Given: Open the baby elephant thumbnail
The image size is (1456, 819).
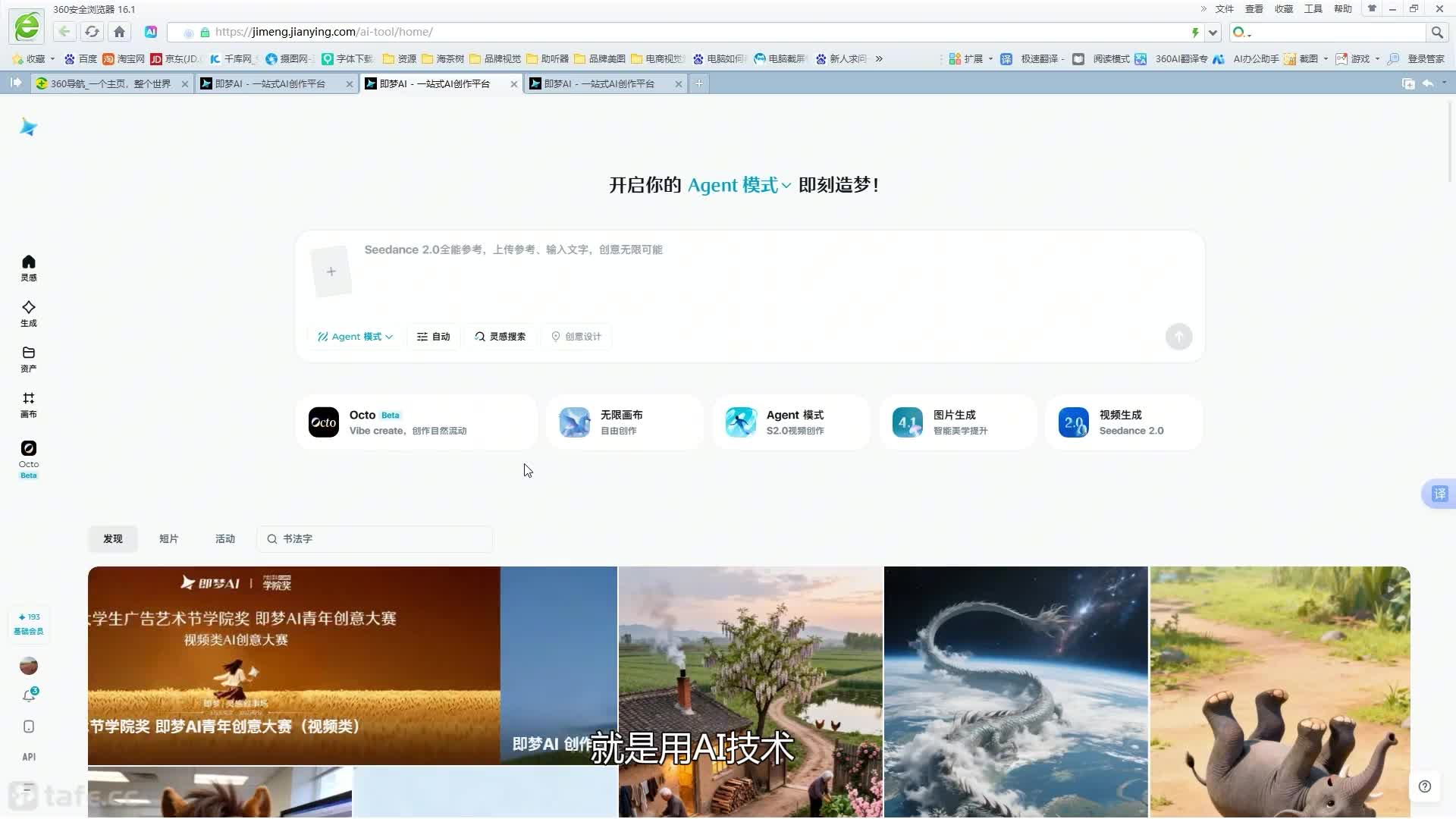Looking at the screenshot, I should (x=1280, y=692).
